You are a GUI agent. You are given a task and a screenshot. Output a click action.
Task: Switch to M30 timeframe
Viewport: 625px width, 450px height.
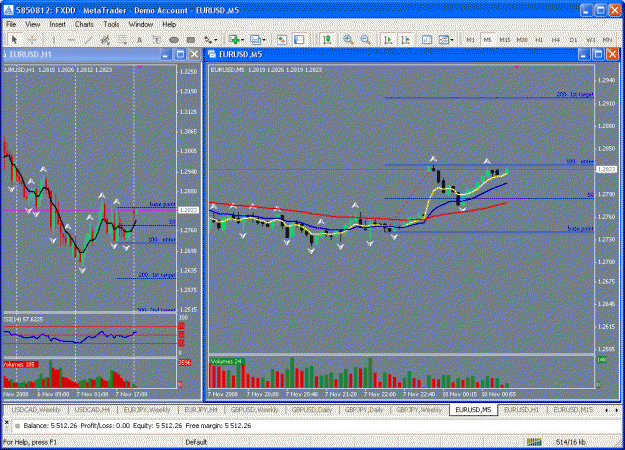click(522, 40)
